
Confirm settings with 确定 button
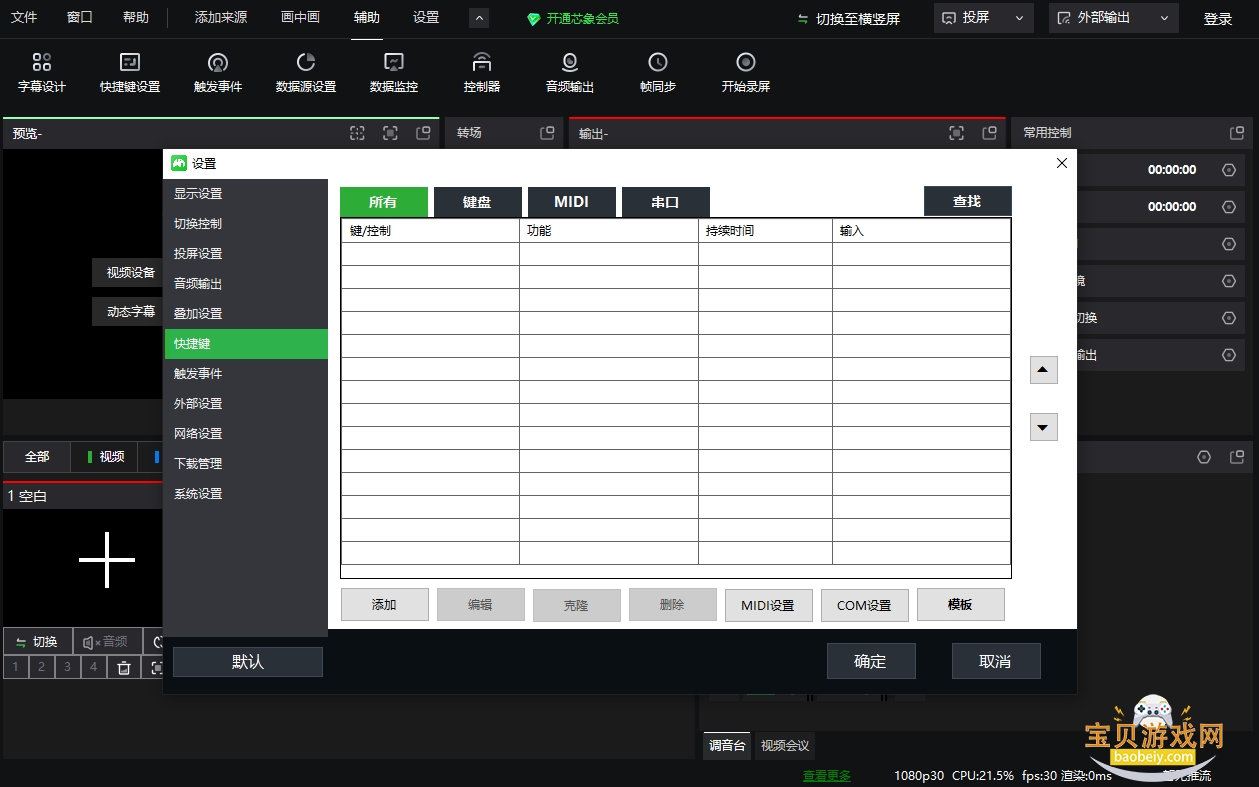(871, 661)
